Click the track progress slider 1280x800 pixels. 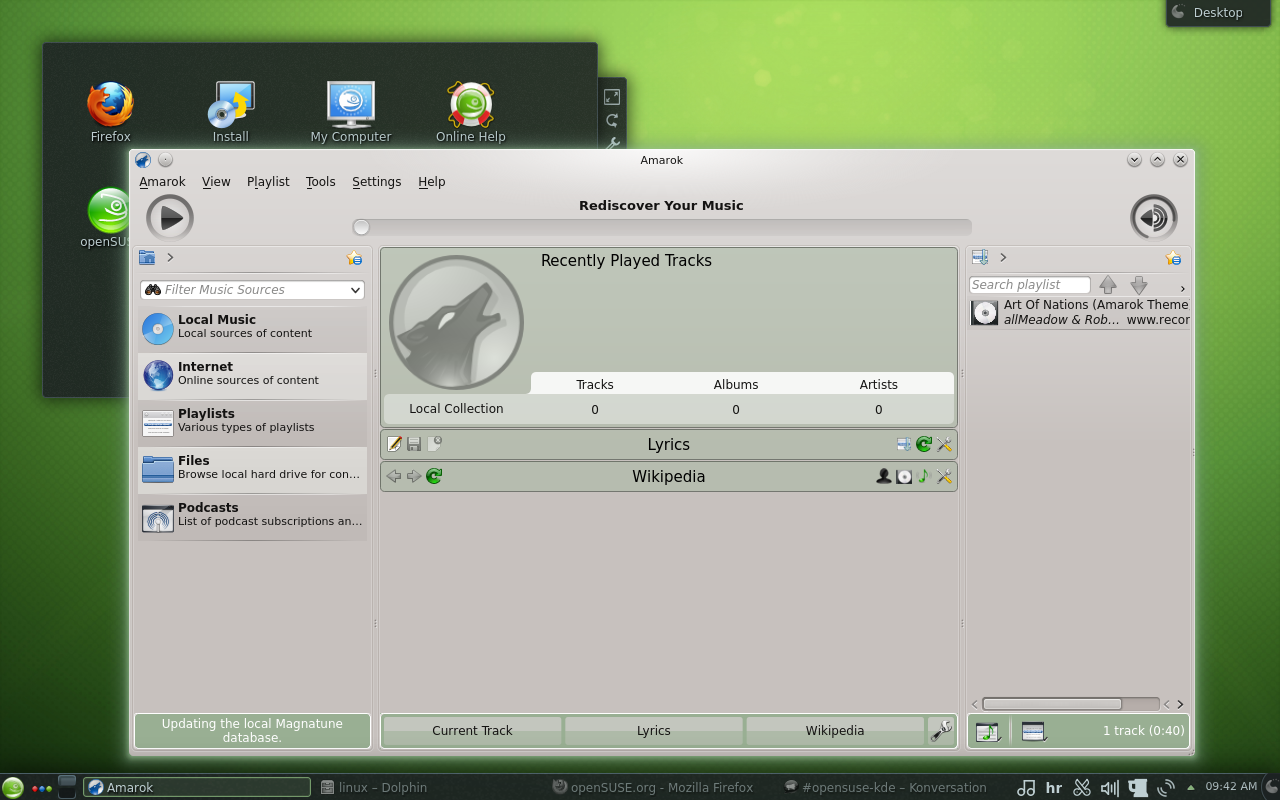tap(661, 227)
